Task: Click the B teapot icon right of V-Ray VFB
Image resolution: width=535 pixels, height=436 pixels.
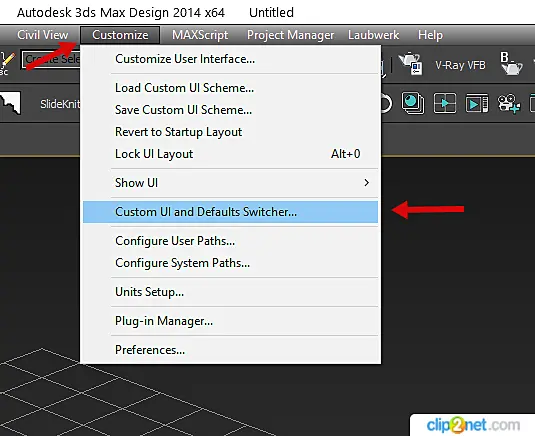Action: (x=511, y=63)
